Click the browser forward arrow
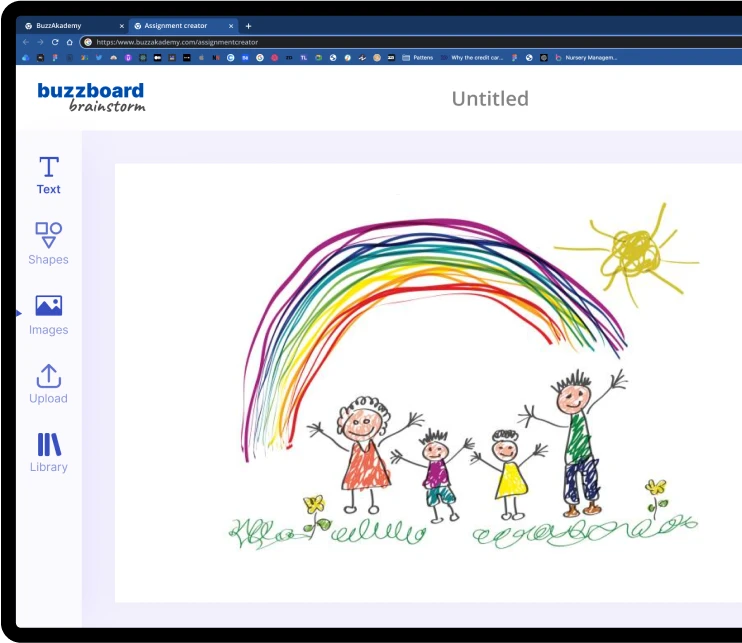Viewport: 742px width, 643px height. [x=40, y=42]
